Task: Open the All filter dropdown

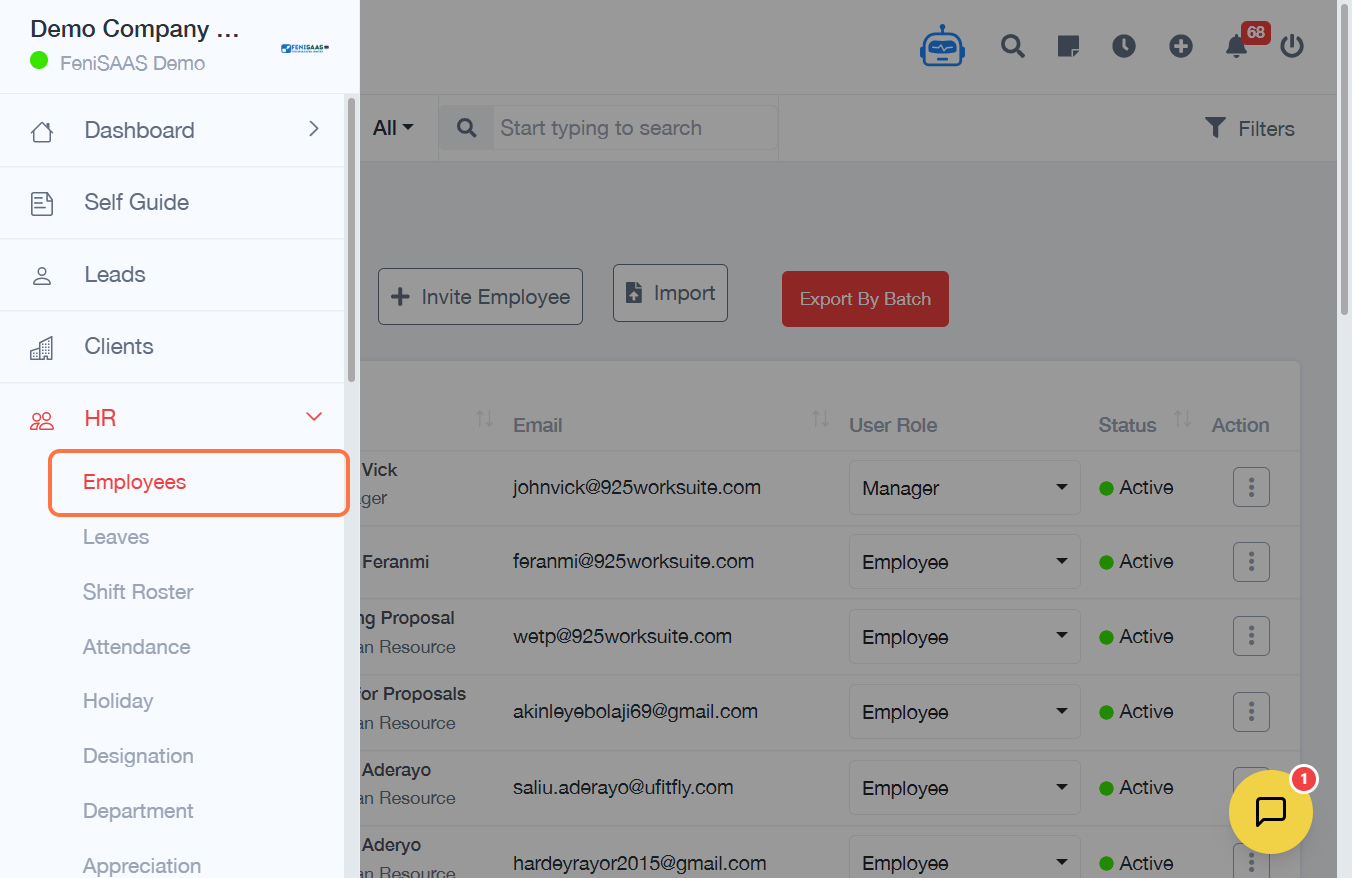Action: pos(393,128)
